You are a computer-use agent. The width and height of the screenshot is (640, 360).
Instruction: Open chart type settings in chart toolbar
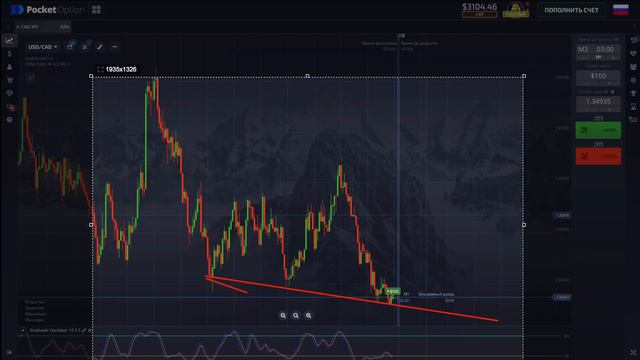(x=70, y=46)
